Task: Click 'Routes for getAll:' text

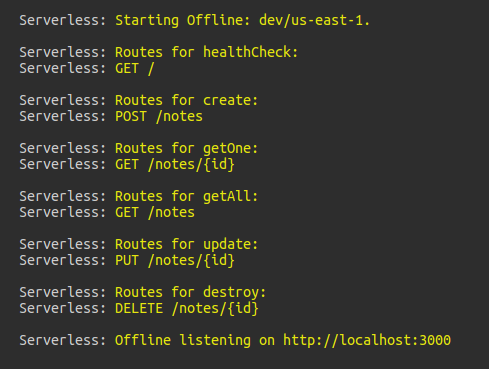Action: coord(186,196)
